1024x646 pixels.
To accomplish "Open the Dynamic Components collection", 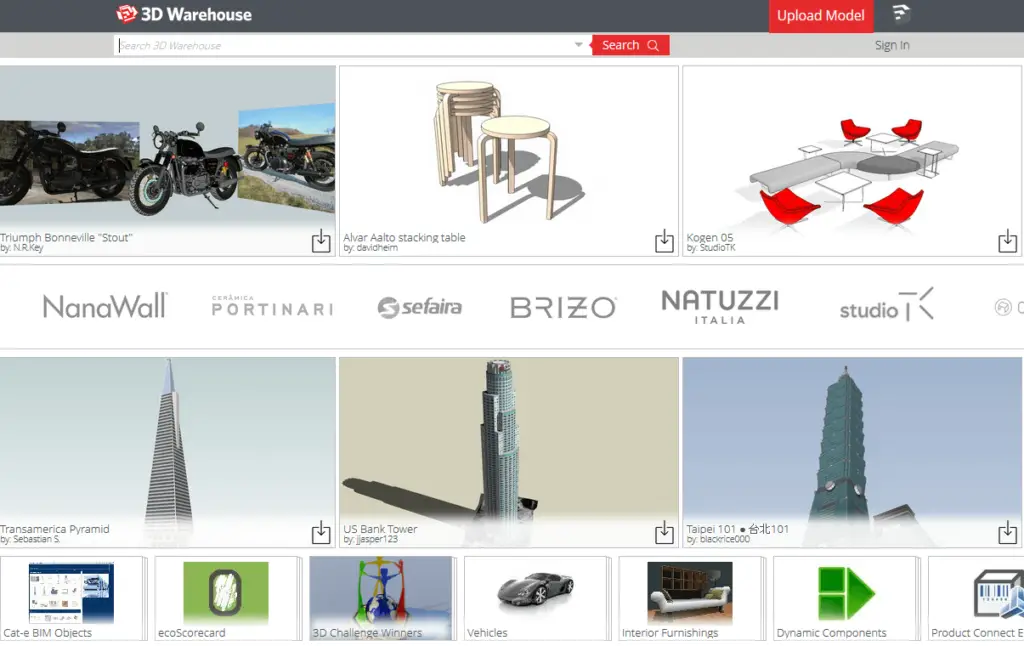I will 845,597.
